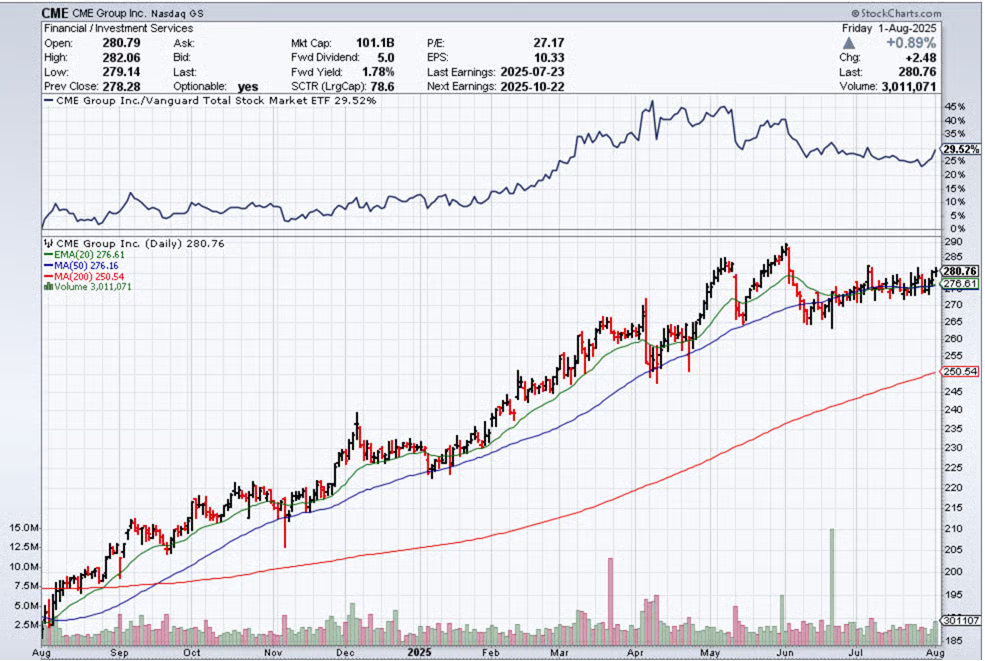Select the High value 282.06
Image resolution: width=985 pixels, height=661 pixels.
point(121,58)
